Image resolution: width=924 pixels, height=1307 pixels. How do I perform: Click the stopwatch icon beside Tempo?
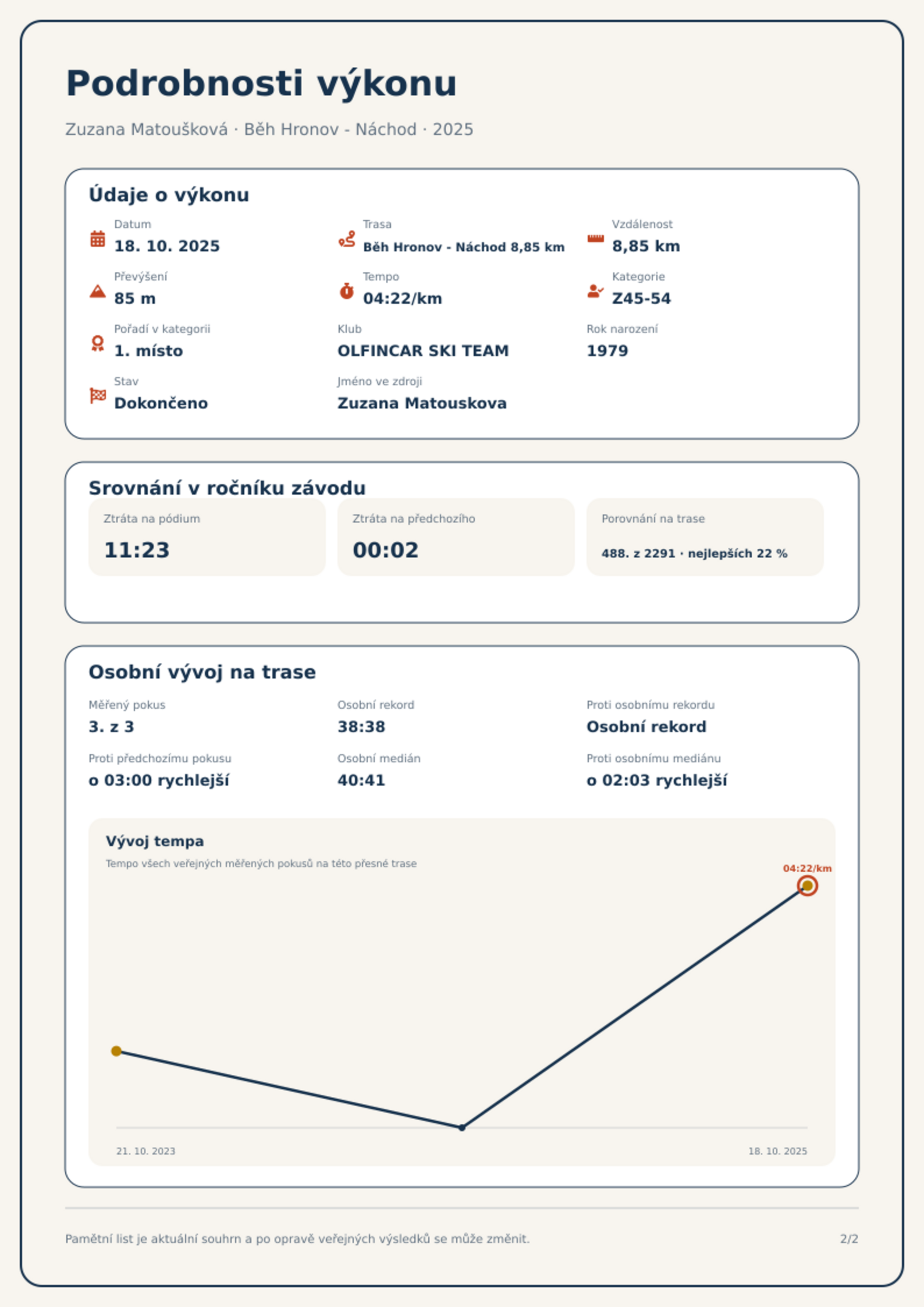[347, 291]
